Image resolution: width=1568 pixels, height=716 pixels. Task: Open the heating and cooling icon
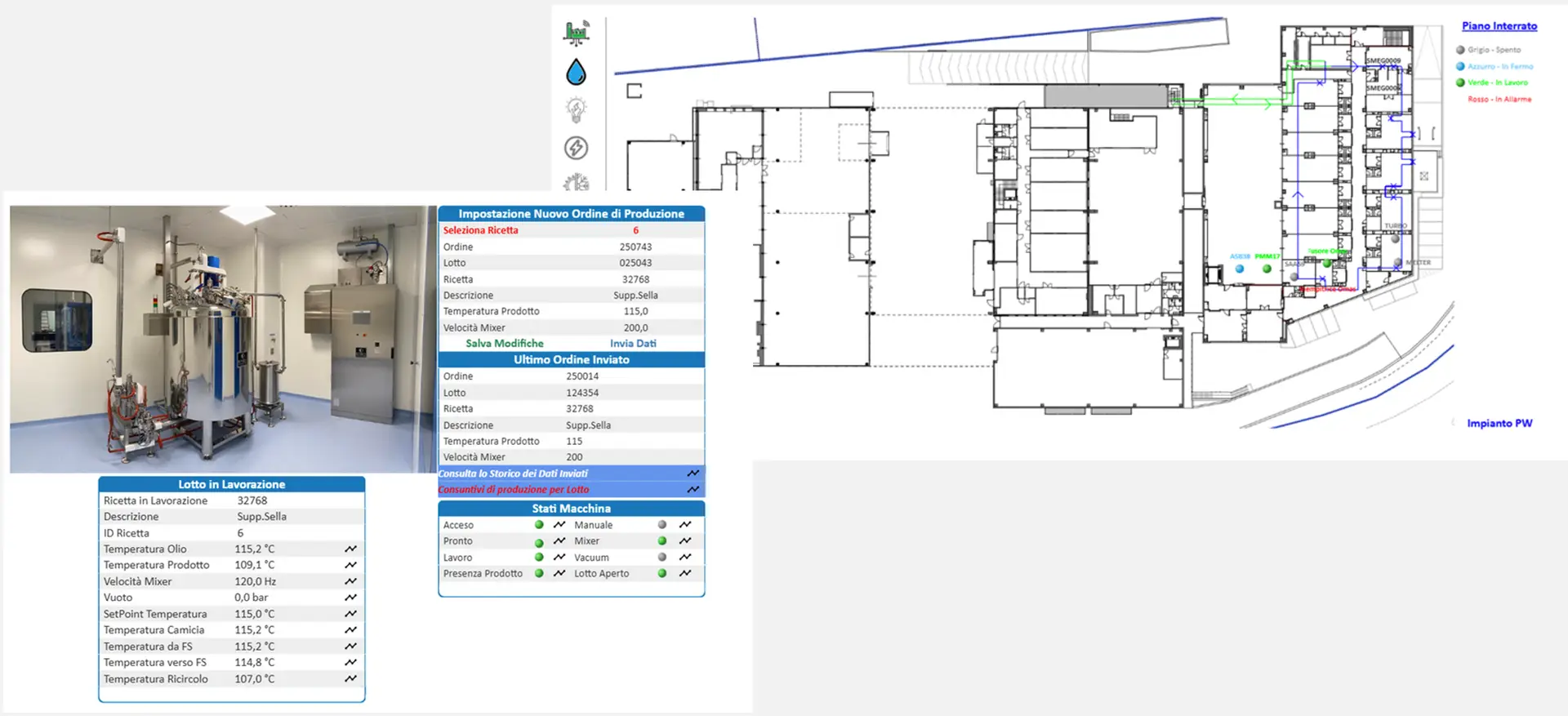click(x=577, y=181)
